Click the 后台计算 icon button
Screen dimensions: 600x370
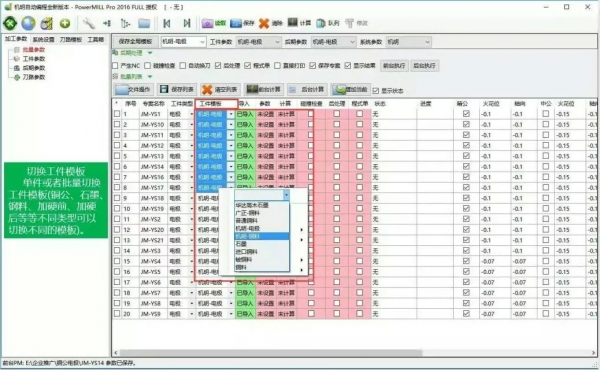pos(307,90)
